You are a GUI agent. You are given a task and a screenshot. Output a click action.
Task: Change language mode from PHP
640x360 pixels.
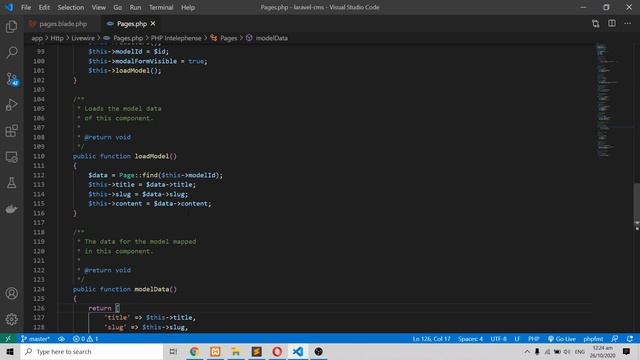533,339
